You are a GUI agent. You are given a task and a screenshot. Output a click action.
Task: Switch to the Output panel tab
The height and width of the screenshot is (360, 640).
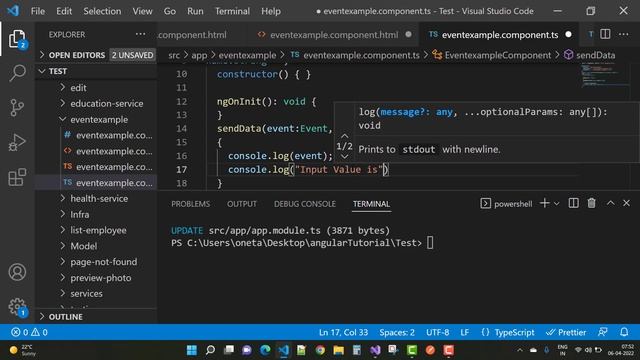pyautogui.click(x=242, y=204)
